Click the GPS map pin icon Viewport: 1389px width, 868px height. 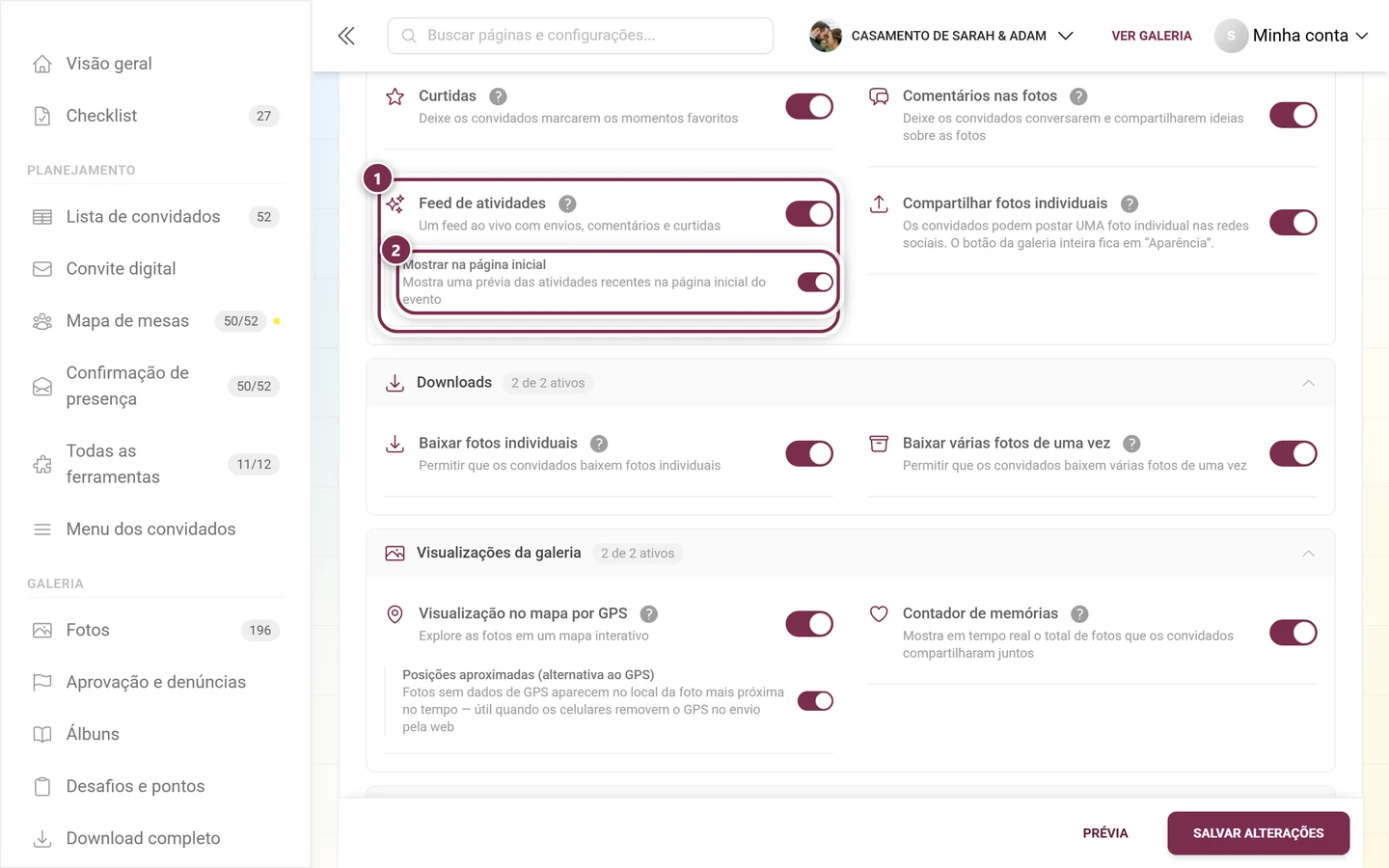(395, 613)
